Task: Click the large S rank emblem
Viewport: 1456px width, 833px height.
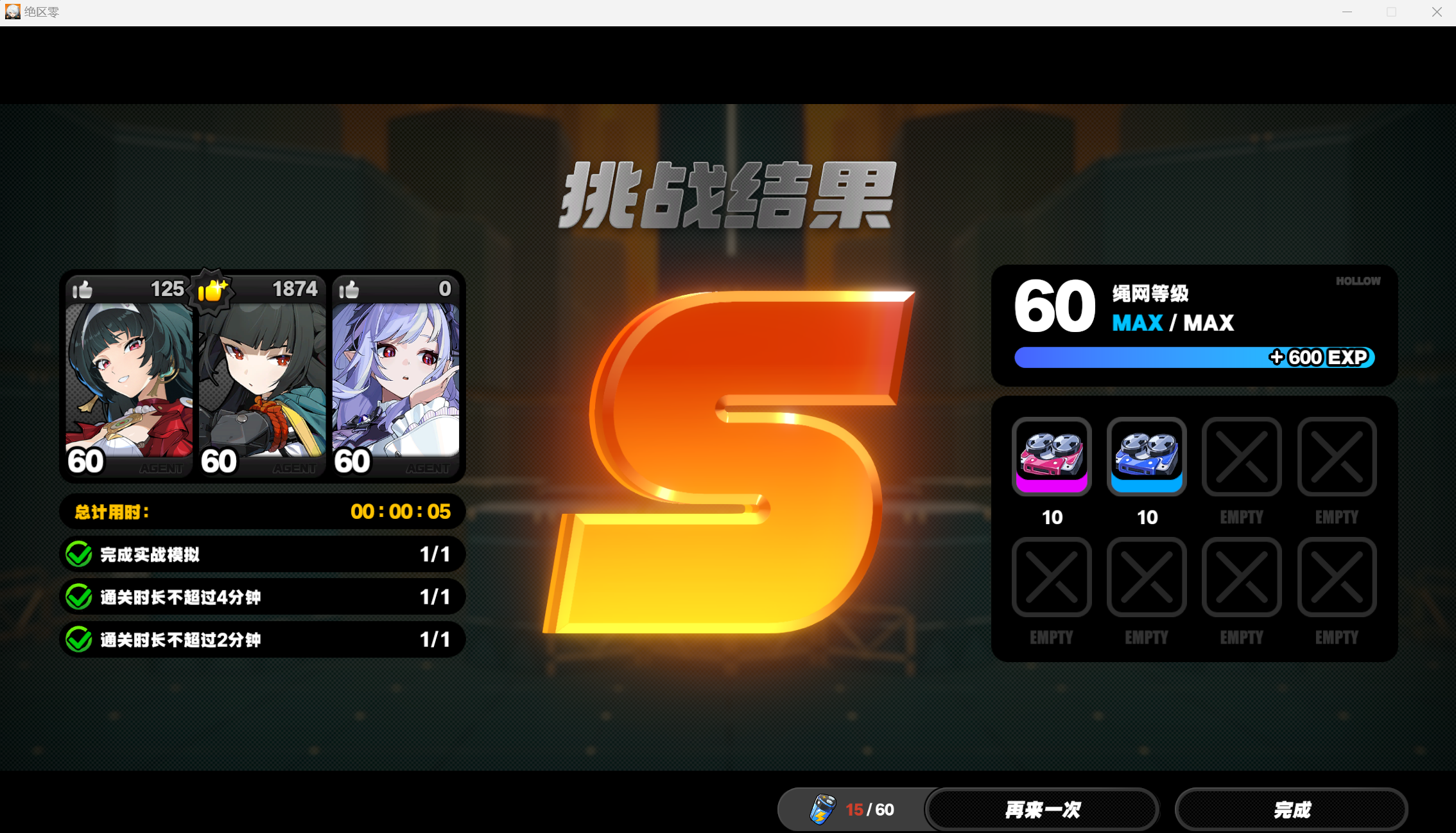Action: coord(729,462)
